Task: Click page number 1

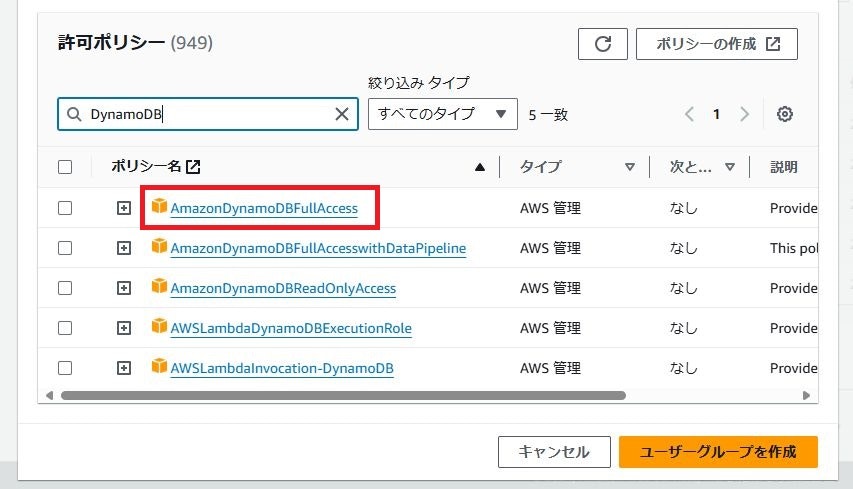Action: coord(716,114)
